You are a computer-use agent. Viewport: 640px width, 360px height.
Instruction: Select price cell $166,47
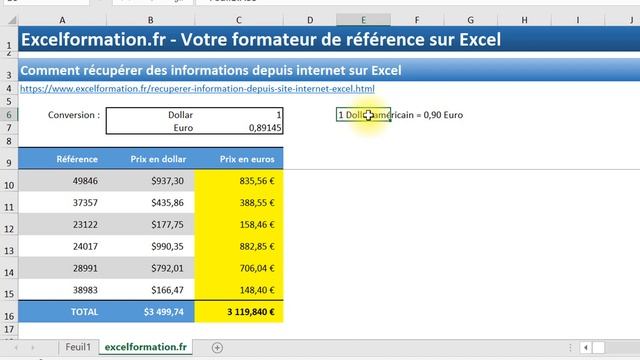pos(150,290)
